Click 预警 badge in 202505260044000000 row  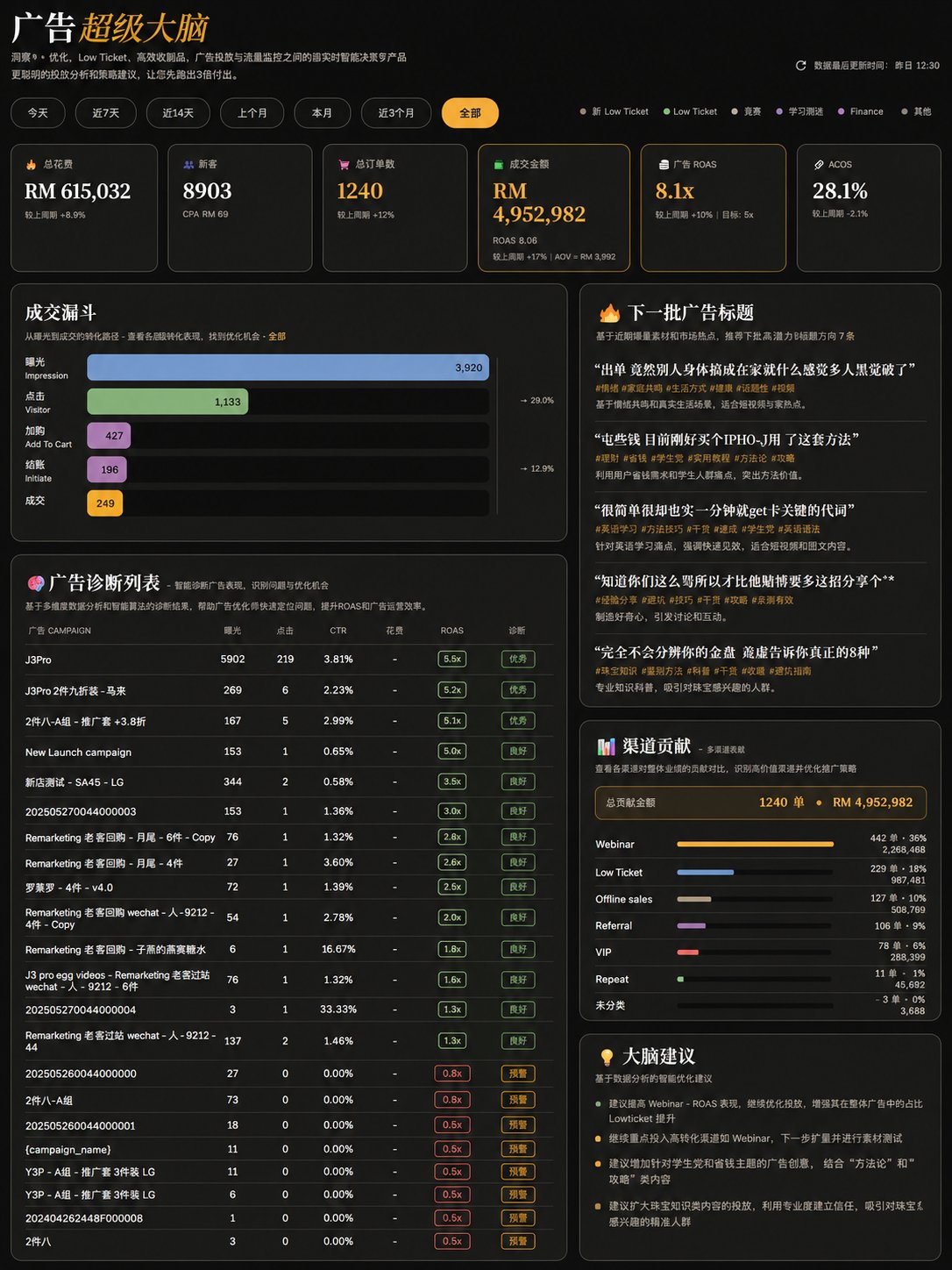tap(518, 1074)
